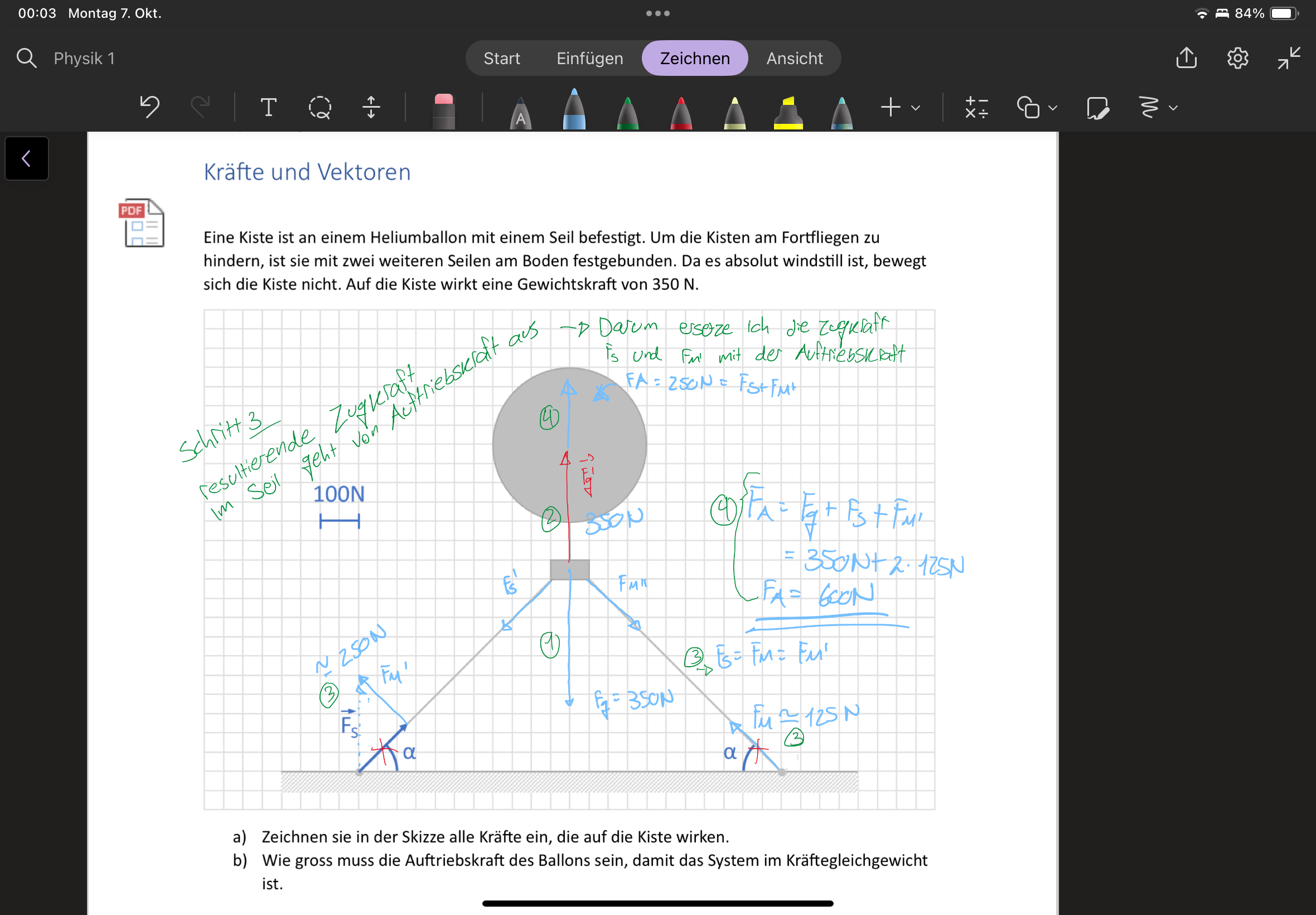Expand the Shapes dropdown arrow
This screenshot has height=915, width=1316.
click(1052, 108)
